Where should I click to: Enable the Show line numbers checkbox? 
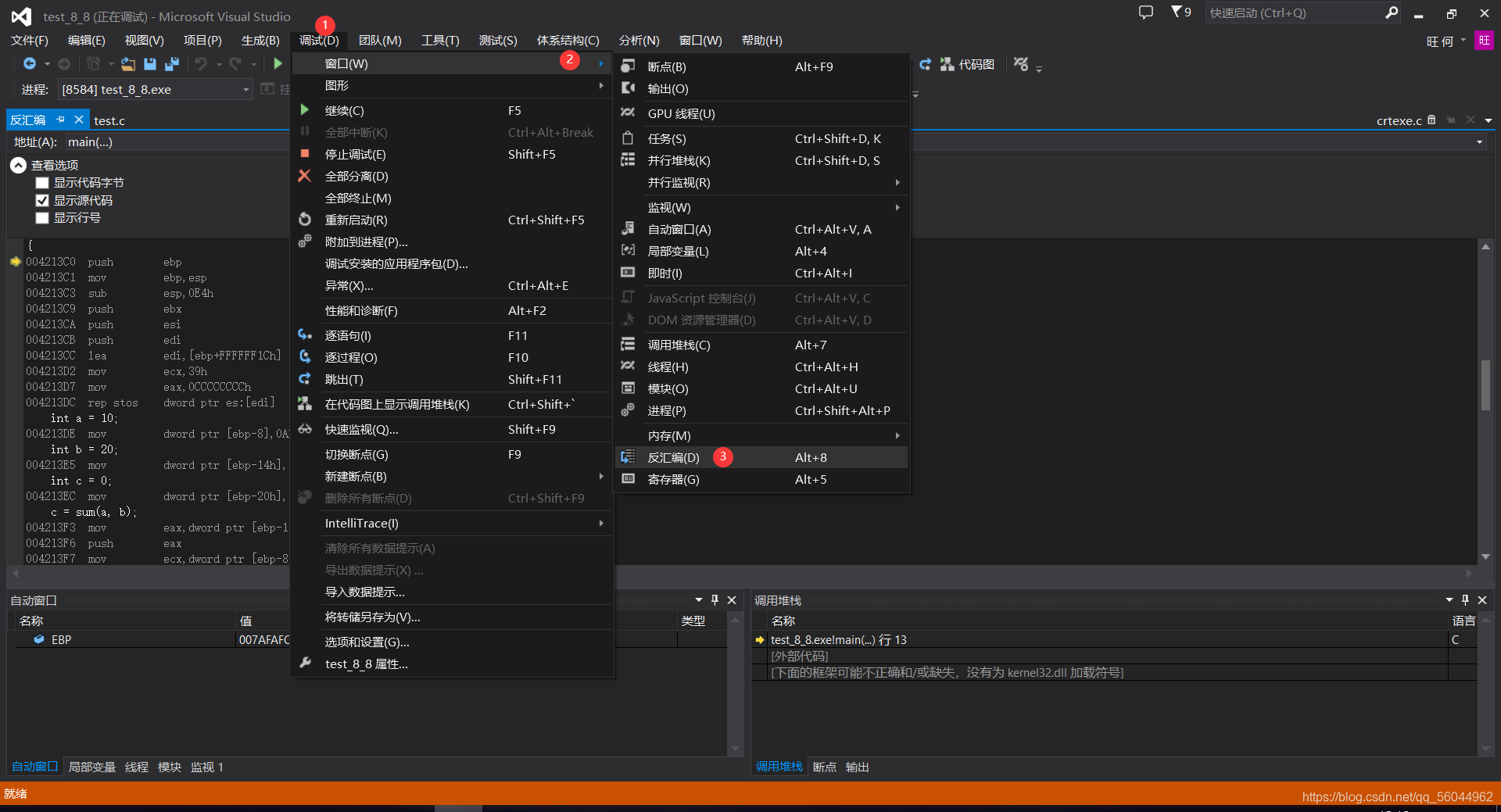[x=42, y=218]
